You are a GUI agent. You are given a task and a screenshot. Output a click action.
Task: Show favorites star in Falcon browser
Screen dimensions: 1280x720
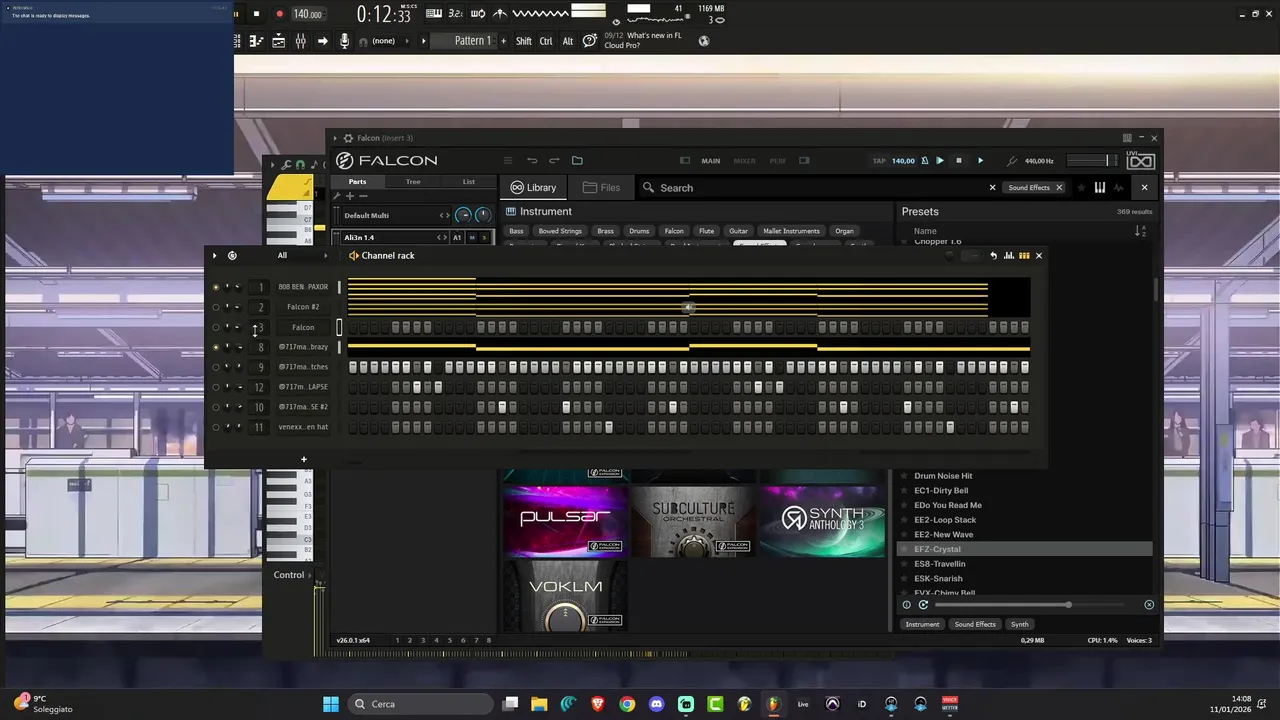(x=1080, y=187)
